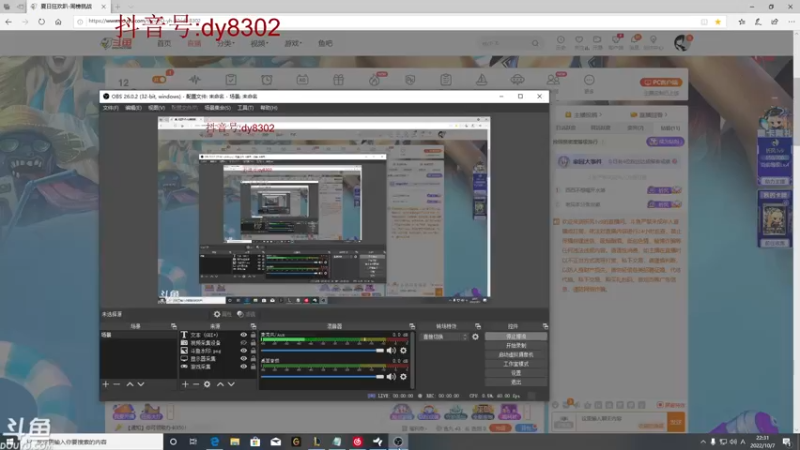800x450 pixels.
Task: Open the first menu (File) in OBS menu bar
Action: 110,108
